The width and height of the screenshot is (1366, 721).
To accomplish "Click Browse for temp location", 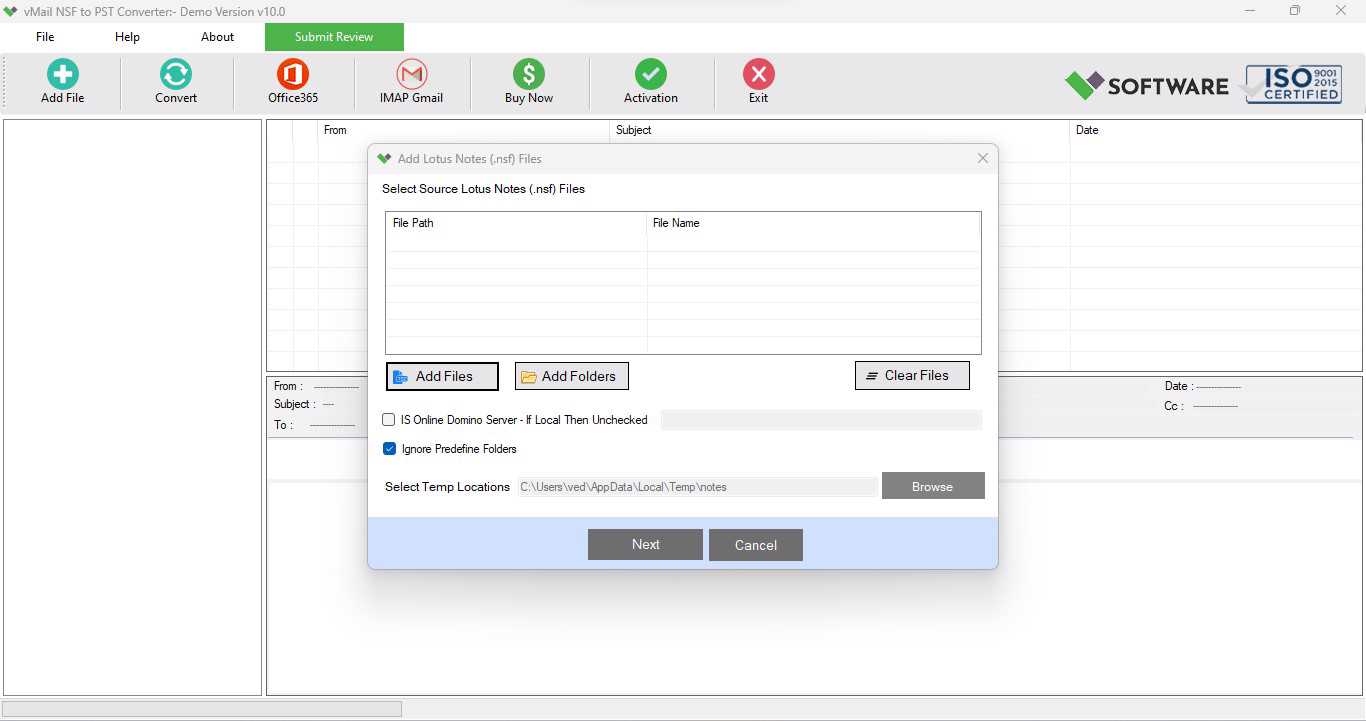I will tap(933, 486).
